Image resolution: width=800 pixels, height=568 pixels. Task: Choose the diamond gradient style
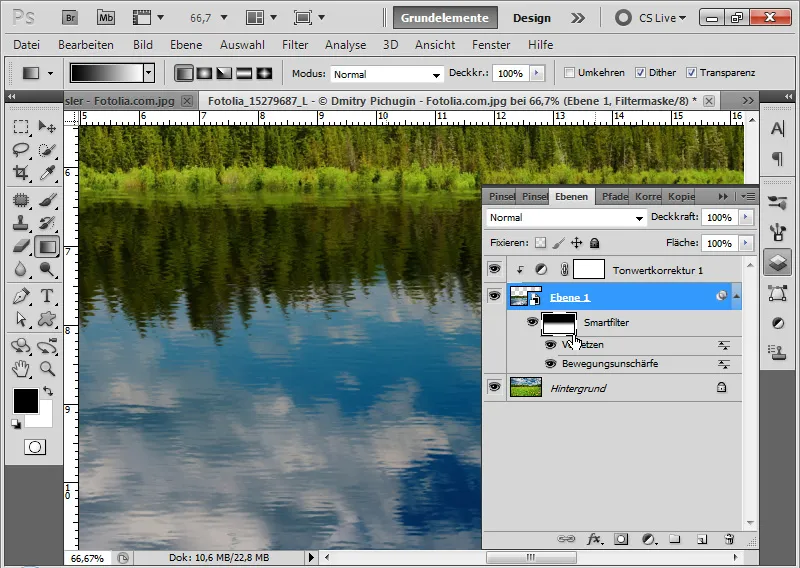[x=264, y=73]
